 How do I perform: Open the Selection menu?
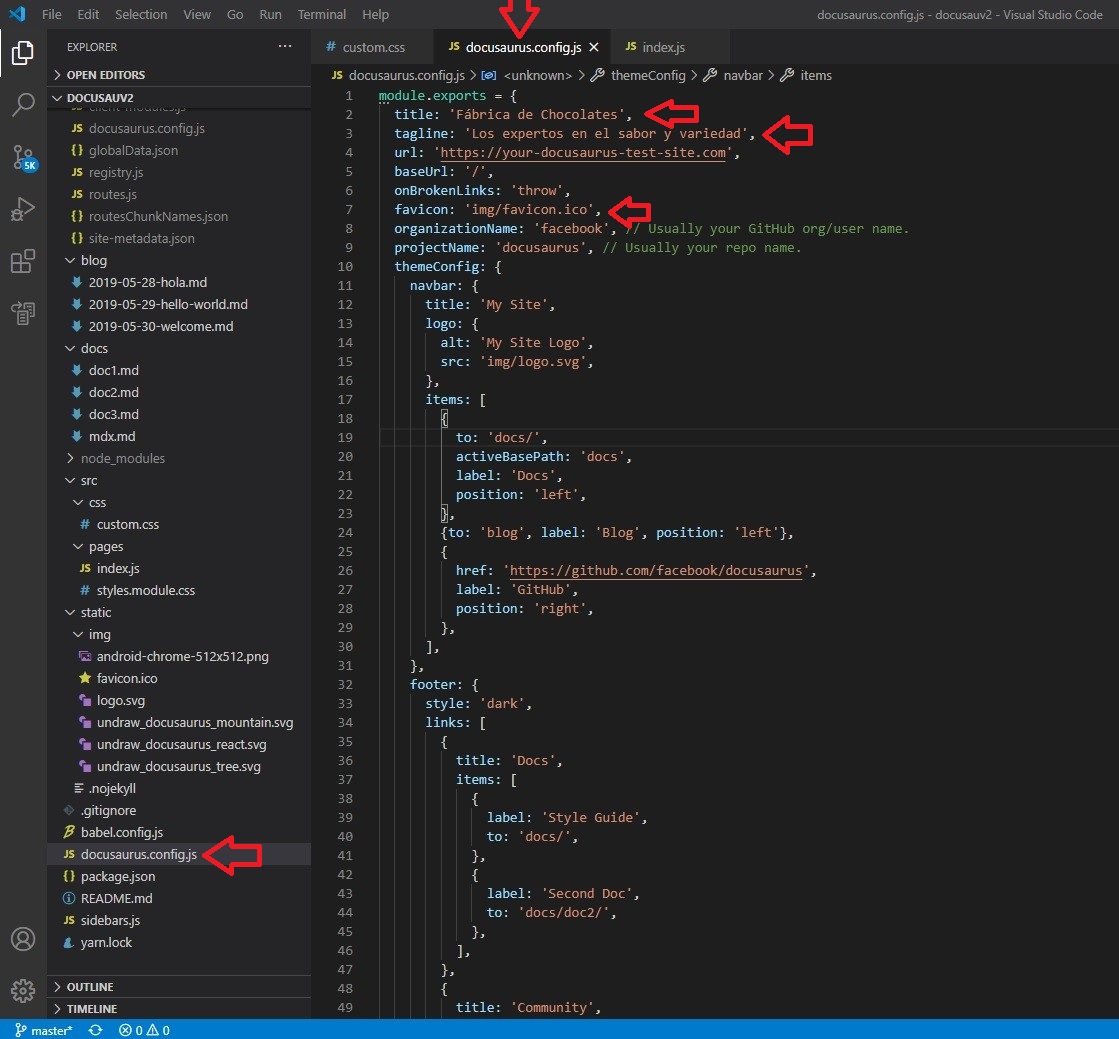coord(141,14)
